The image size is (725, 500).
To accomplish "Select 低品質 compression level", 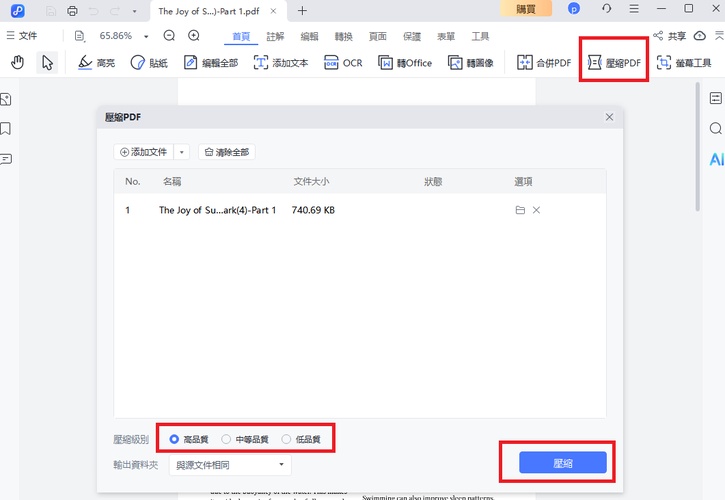I will click(301, 439).
